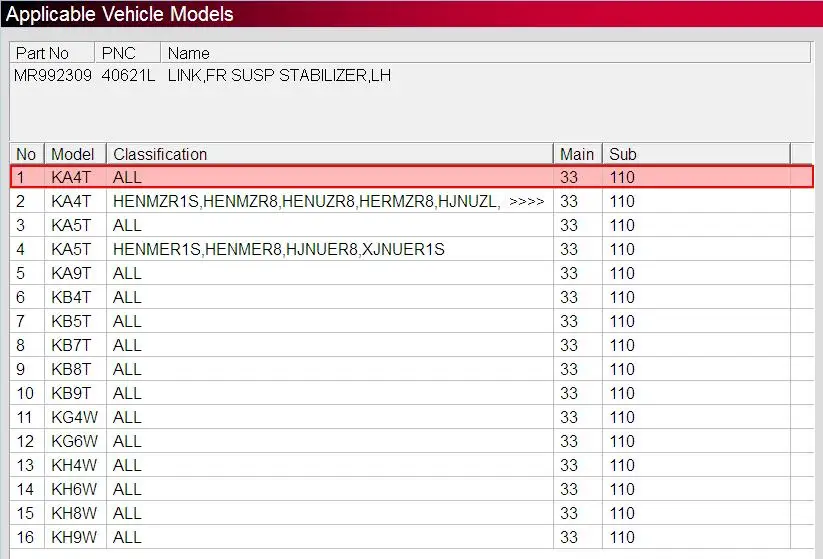Click Sub value 110 in KA9T row
The width and height of the screenshot is (823, 559).
(x=622, y=273)
